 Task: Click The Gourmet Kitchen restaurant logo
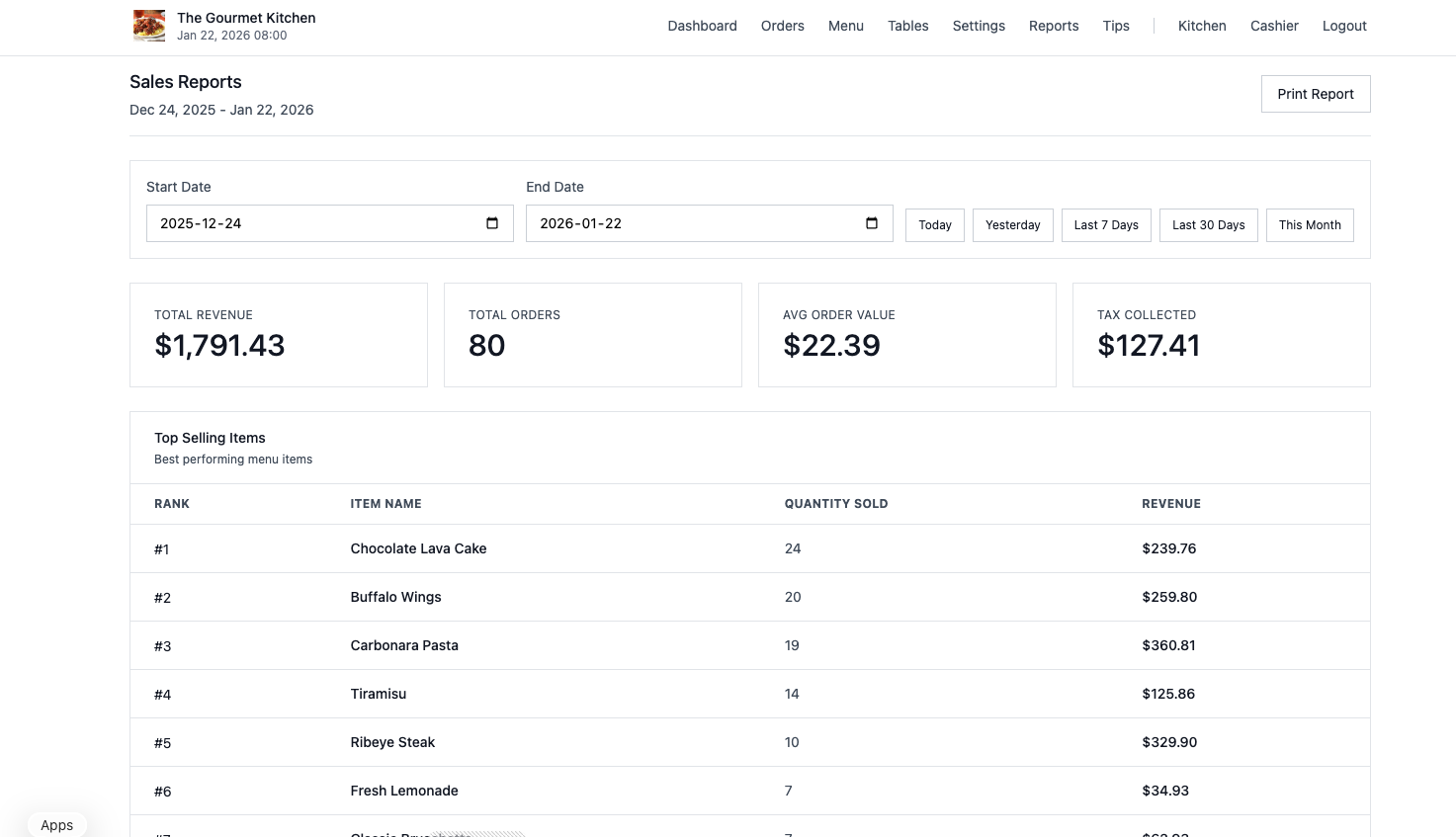point(149,26)
